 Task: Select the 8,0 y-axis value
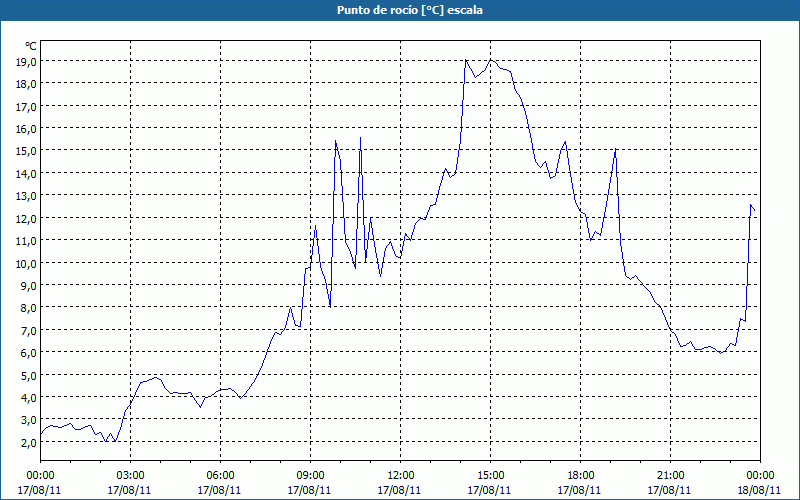(x=29, y=308)
